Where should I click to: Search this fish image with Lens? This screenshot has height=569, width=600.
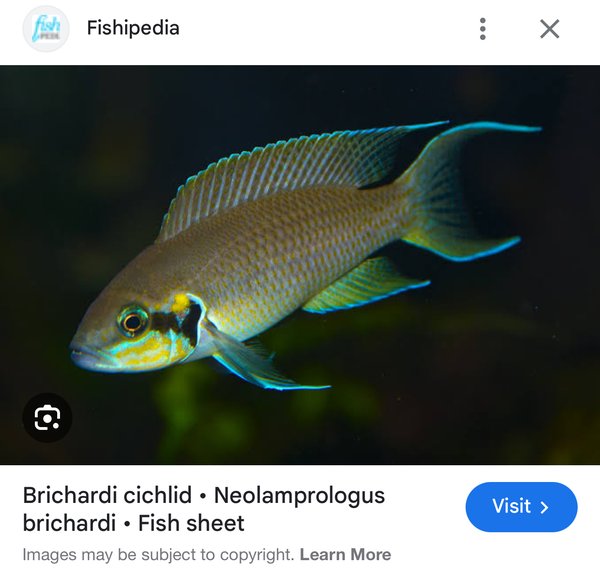pos(47,417)
